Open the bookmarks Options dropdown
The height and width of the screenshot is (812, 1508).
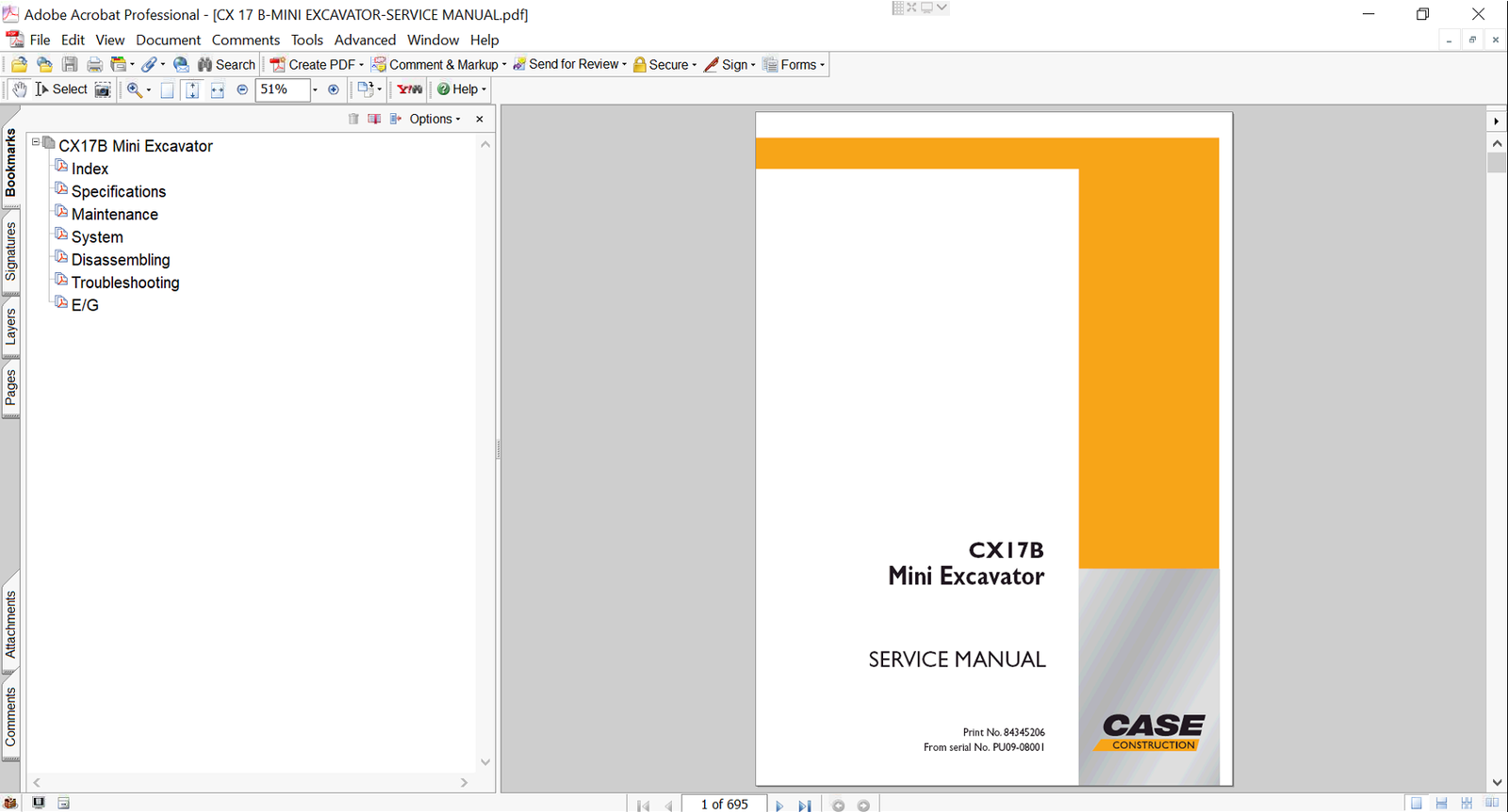point(434,119)
